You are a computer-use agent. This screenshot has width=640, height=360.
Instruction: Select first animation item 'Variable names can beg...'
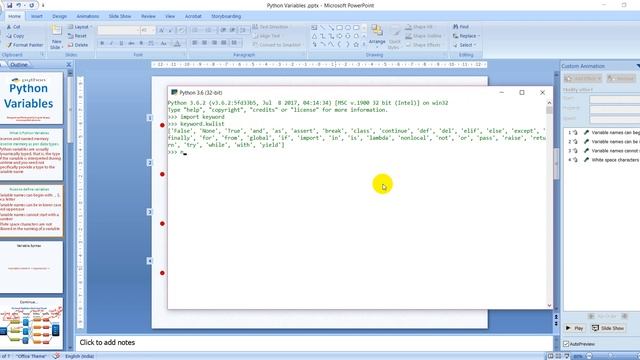(602, 132)
